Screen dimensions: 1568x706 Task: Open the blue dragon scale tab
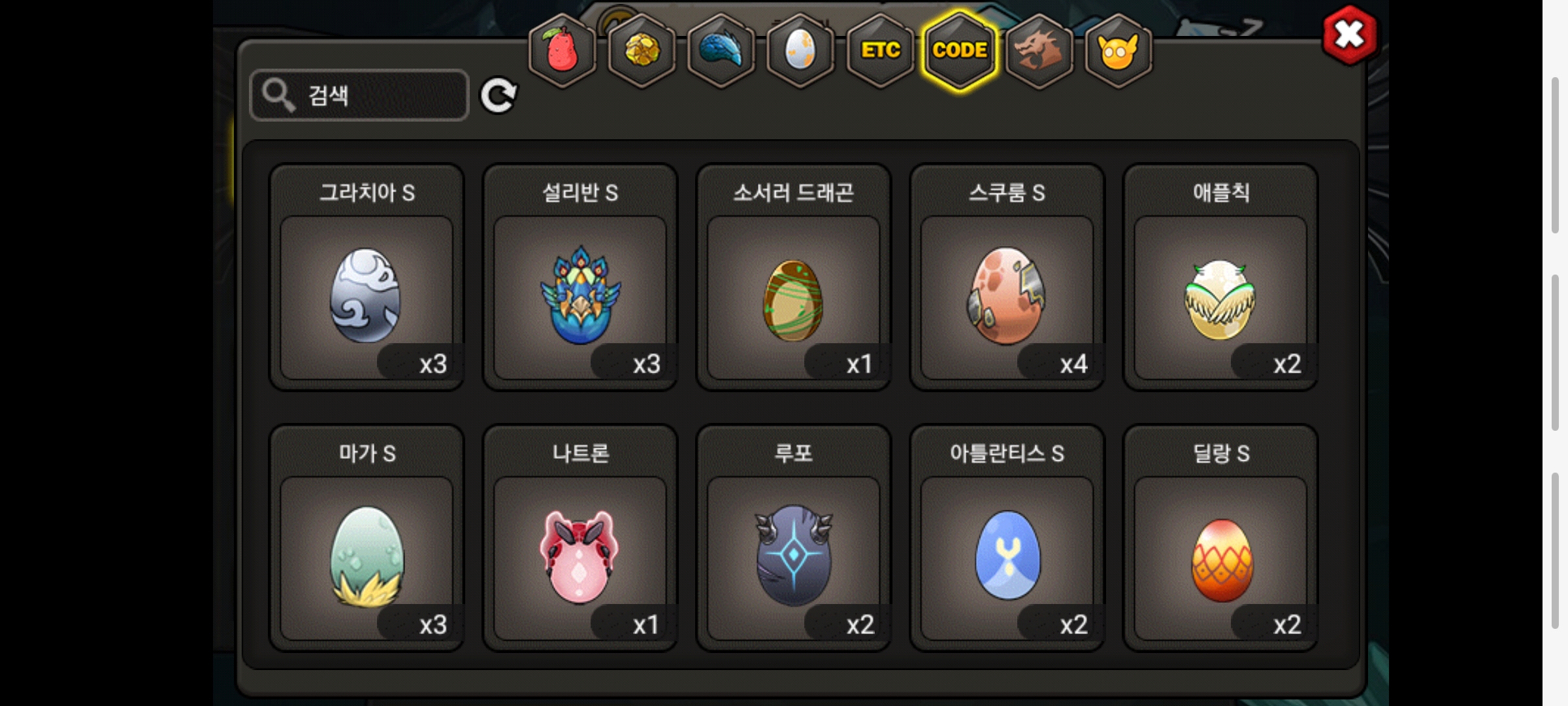[721, 50]
